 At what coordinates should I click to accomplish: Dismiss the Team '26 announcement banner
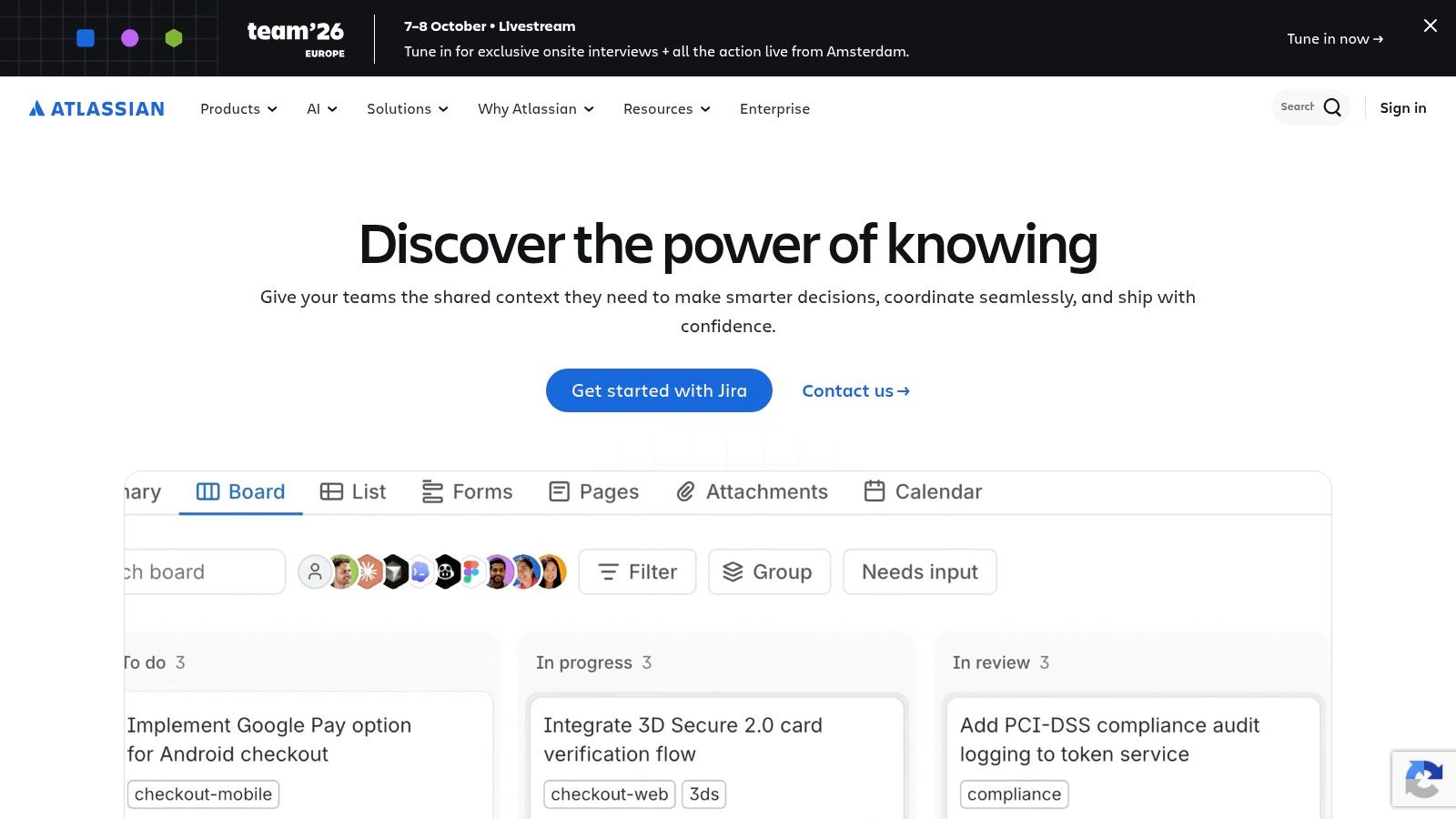pos(1431,25)
